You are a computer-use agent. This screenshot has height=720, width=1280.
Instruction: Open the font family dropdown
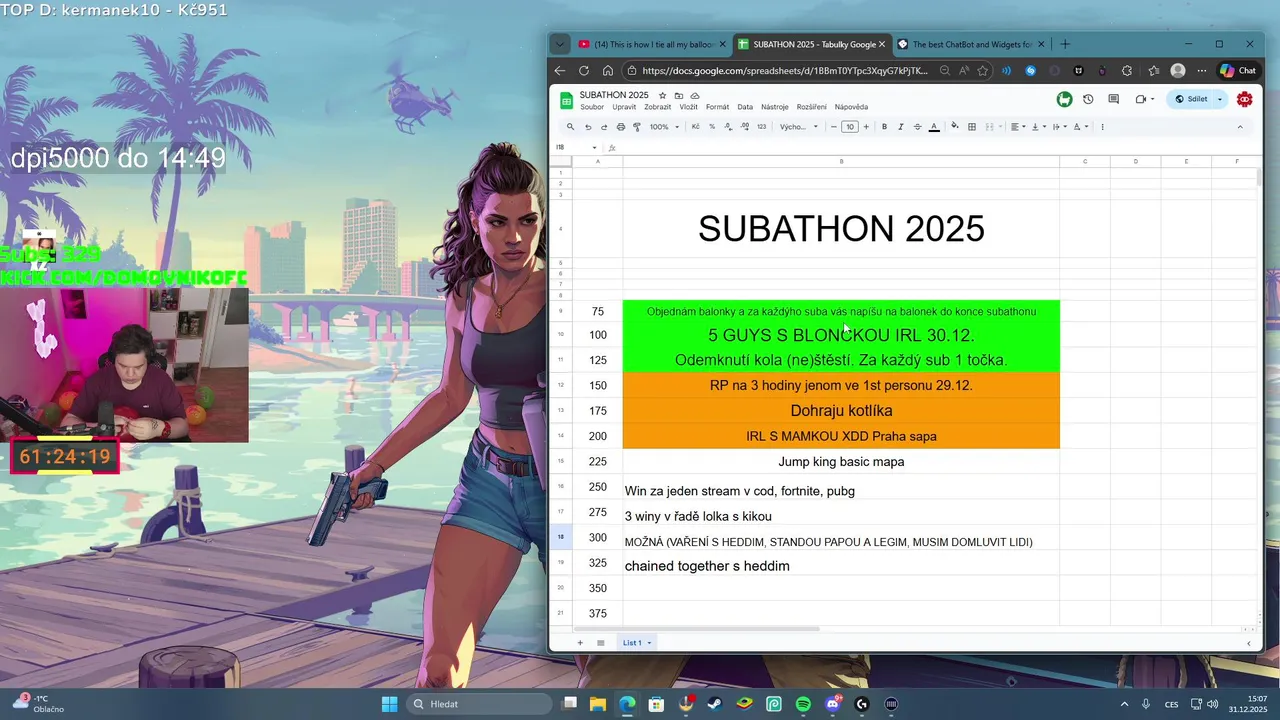coord(799,127)
